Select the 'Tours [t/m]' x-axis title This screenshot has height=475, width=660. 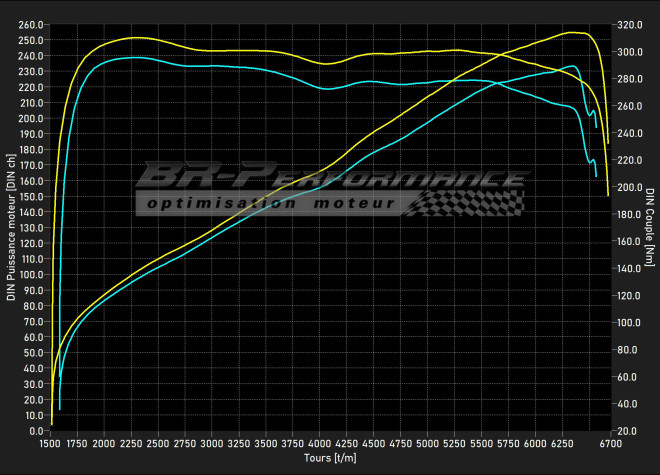point(331,457)
